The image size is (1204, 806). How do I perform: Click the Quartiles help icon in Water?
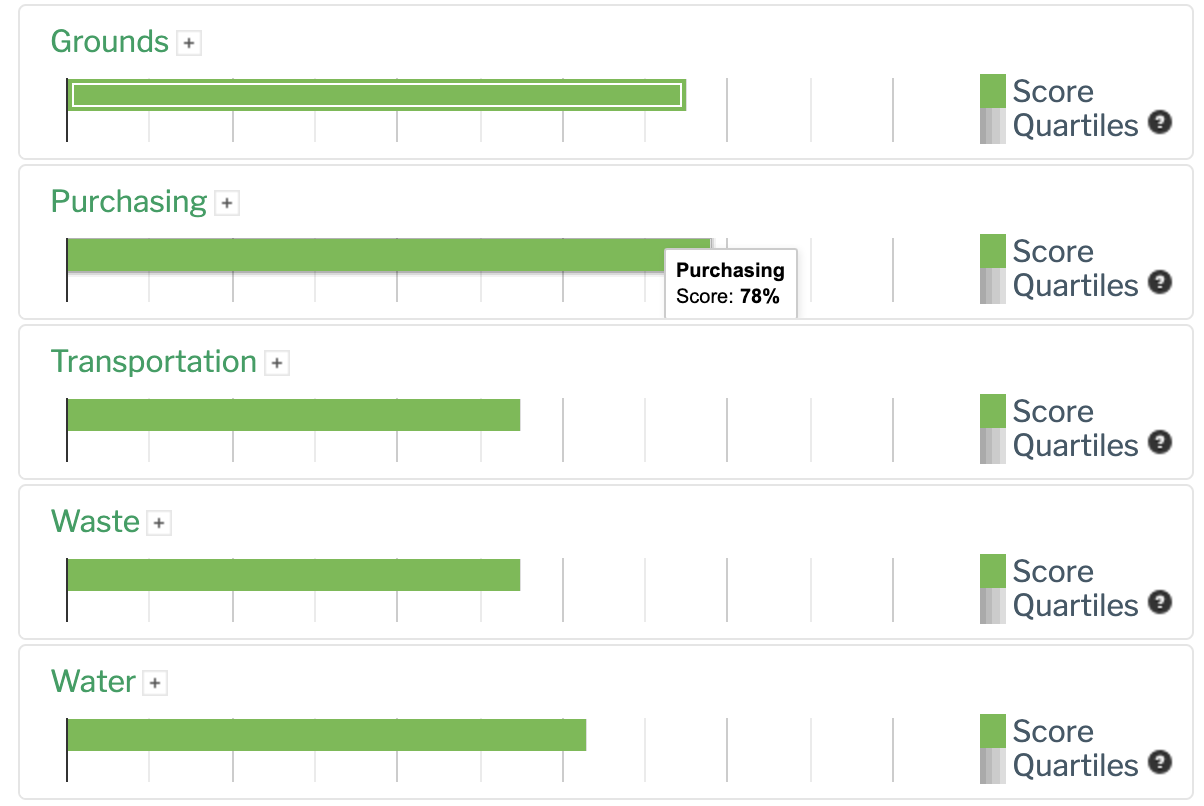tap(1160, 763)
